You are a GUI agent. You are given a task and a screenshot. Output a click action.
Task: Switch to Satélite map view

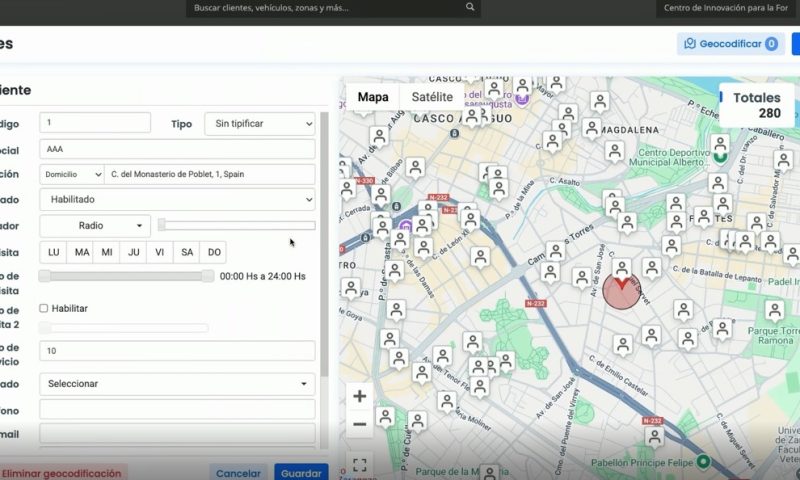click(432, 97)
